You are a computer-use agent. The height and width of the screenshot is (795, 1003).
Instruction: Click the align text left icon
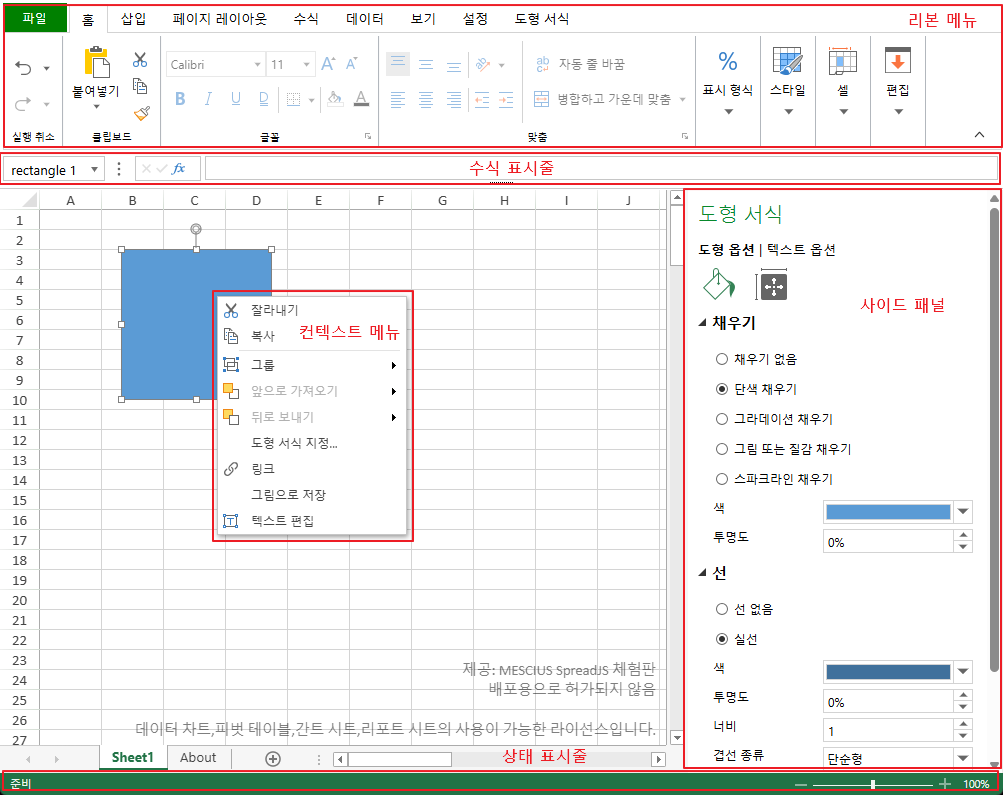[x=398, y=99]
